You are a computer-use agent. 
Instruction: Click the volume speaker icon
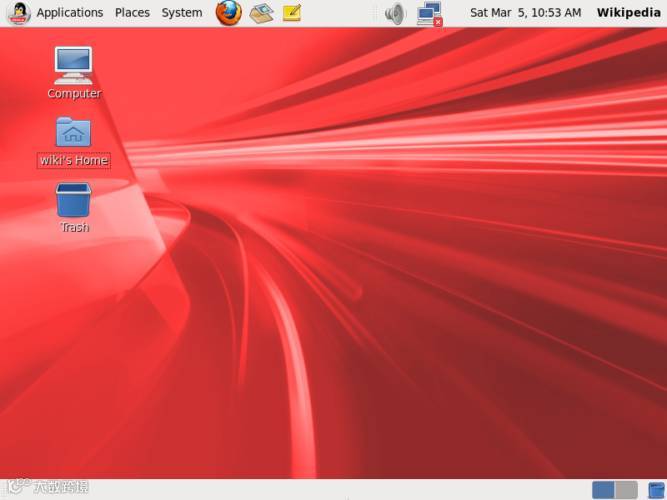(x=395, y=14)
